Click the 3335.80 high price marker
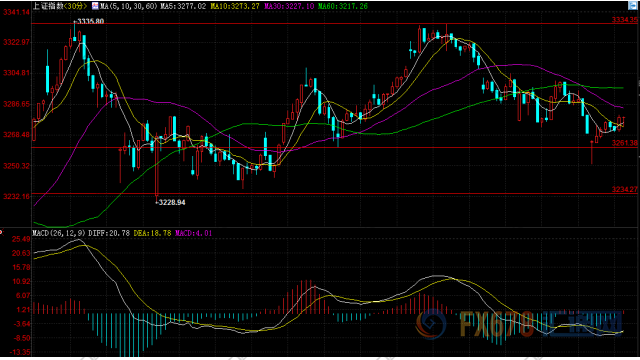The width and height of the screenshot is (640, 360). pos(89,21)
